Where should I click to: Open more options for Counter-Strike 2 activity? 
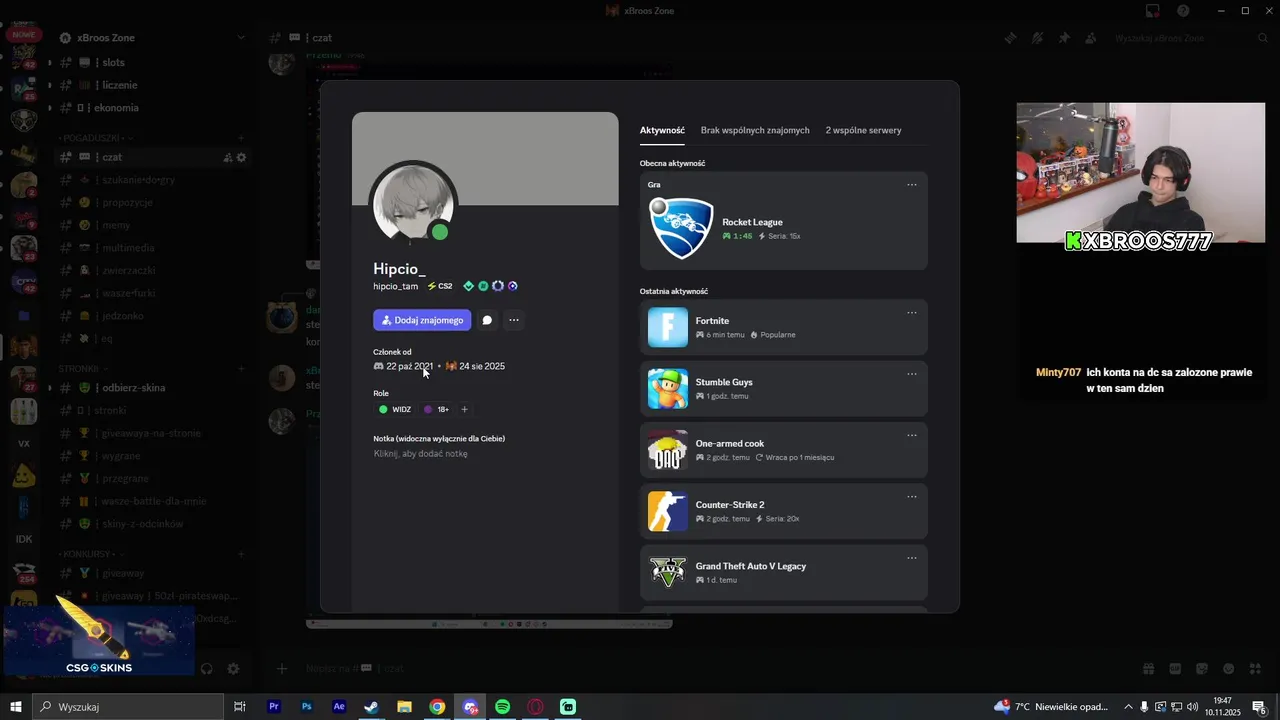tap(912, 497)
